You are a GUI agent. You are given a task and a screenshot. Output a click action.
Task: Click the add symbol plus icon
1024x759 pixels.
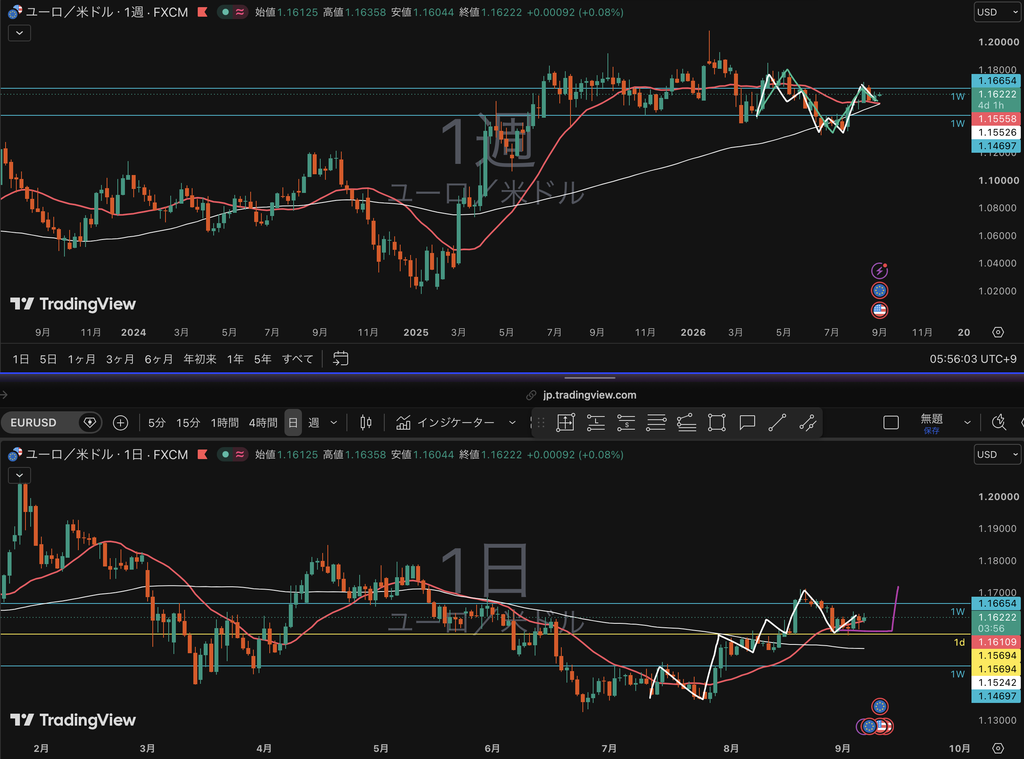[120, 423]
